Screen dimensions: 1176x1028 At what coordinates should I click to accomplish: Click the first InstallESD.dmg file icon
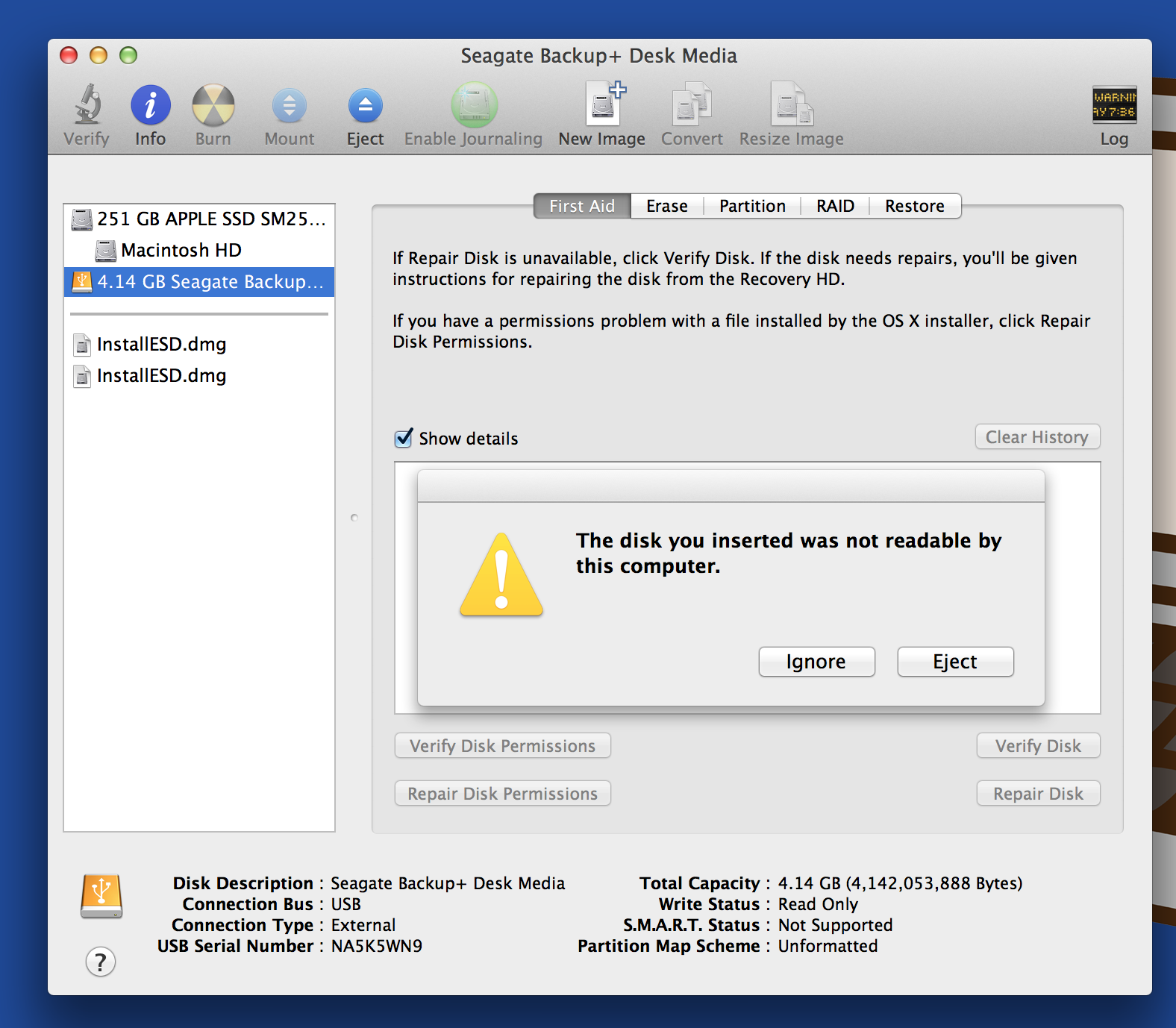(82, 345)
